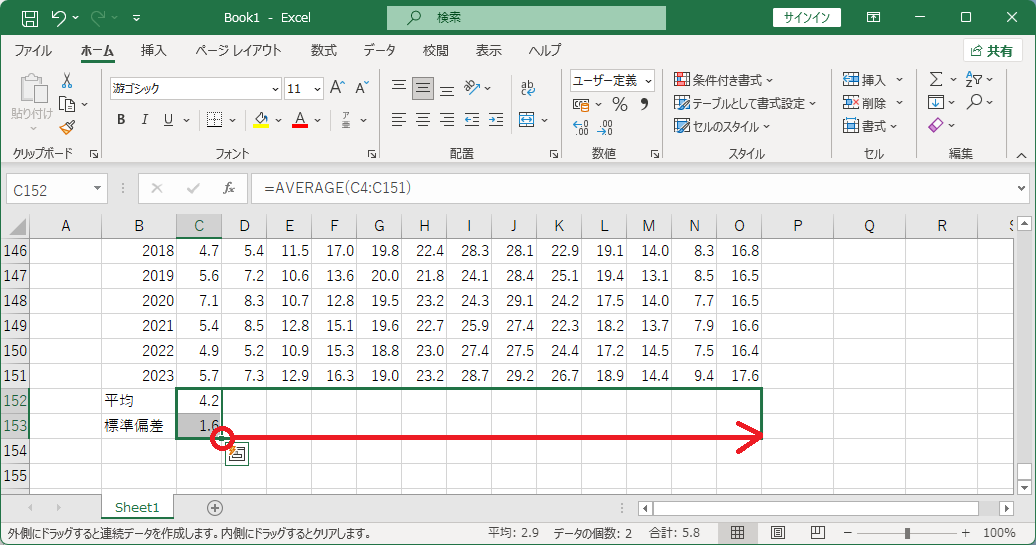Open the font name 游ゴシック dropdown

[x=276, y=89]
